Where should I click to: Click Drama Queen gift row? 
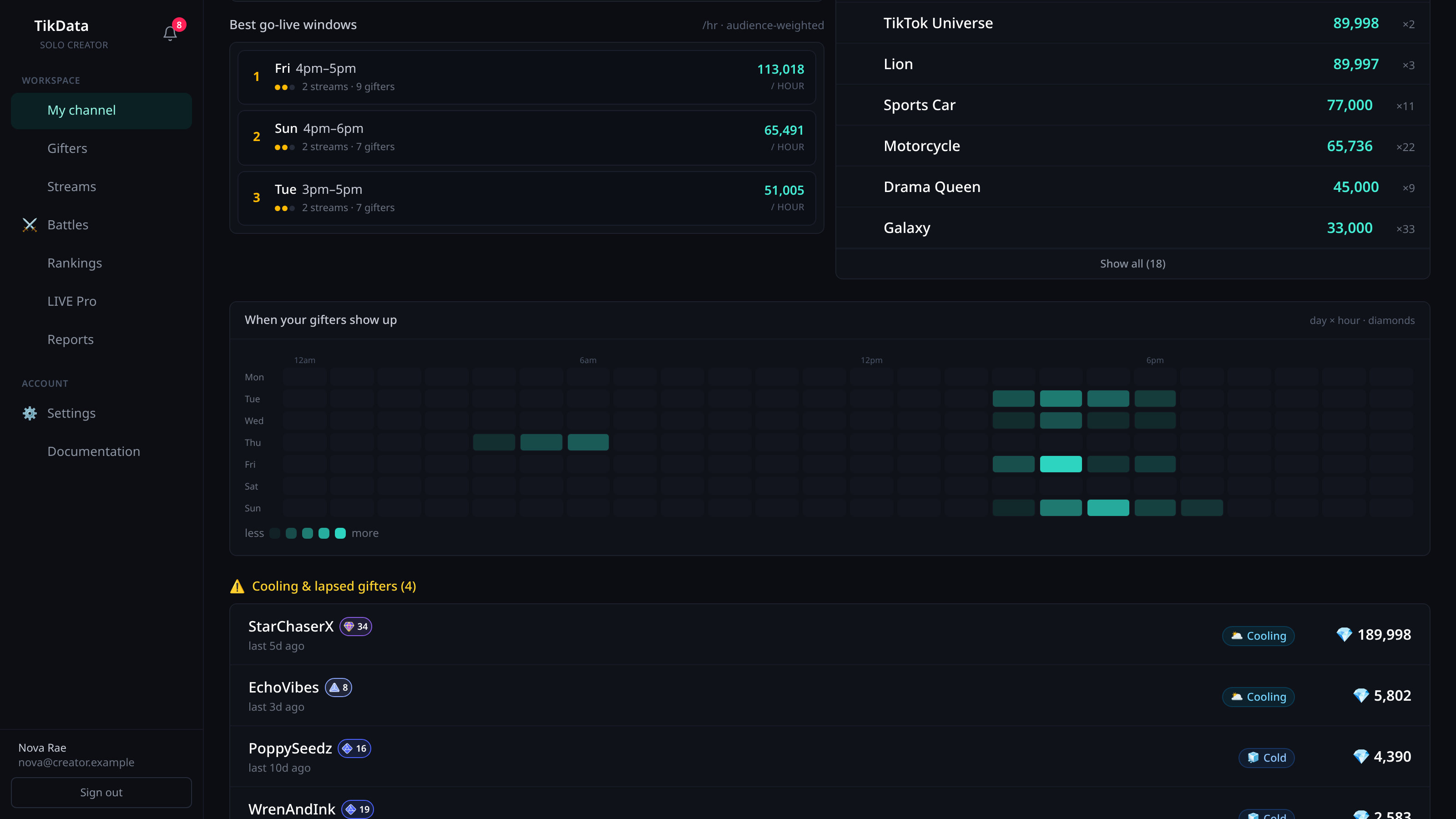pyautogui.click(x=1132, y=187)
